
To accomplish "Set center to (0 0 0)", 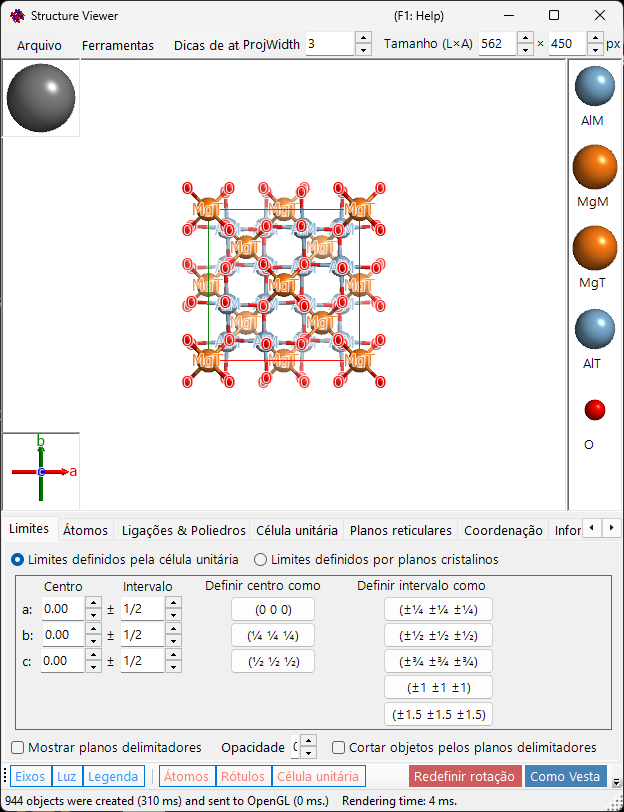I will (x=273, y=610).
